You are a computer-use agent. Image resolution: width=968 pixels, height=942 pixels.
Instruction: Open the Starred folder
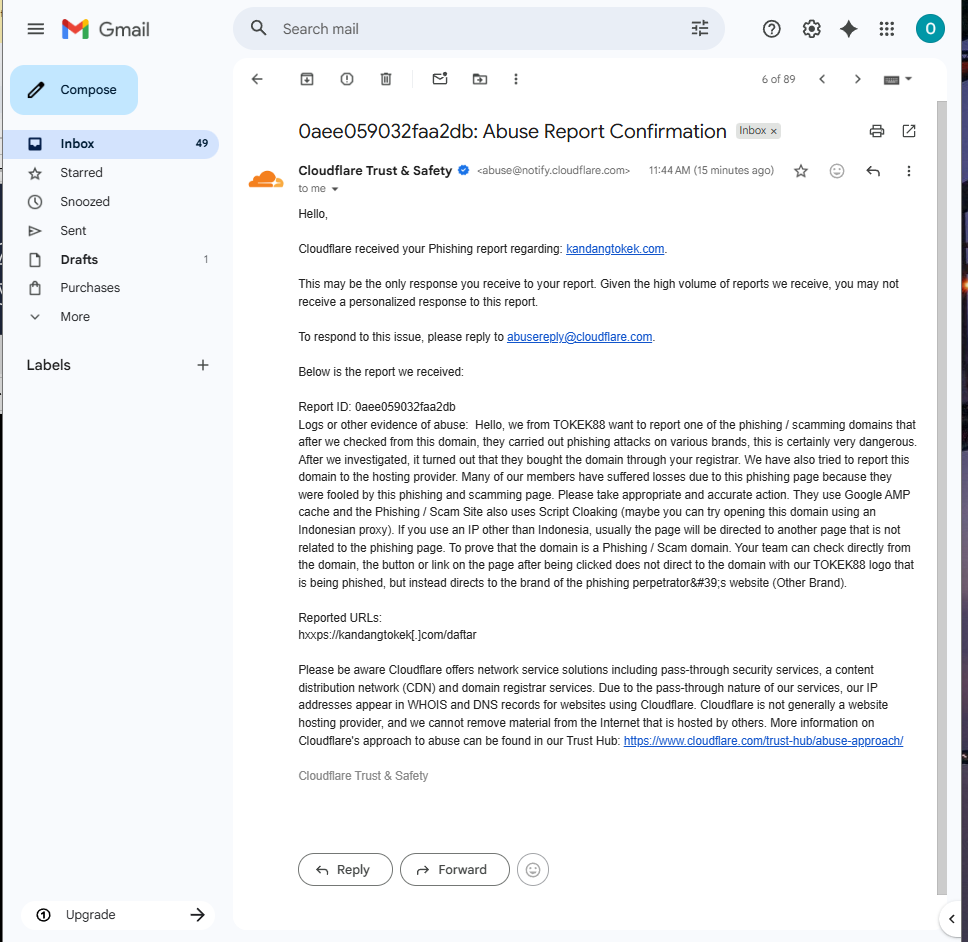click(111, 173)
